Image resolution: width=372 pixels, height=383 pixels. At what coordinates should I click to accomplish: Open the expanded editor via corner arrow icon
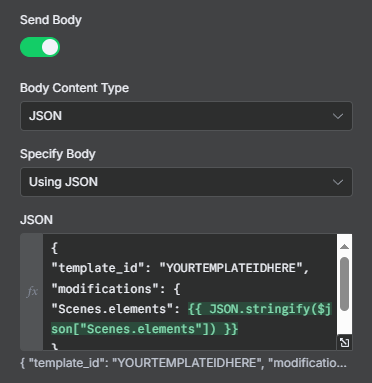pyautogui.click(x=344, y=342)
